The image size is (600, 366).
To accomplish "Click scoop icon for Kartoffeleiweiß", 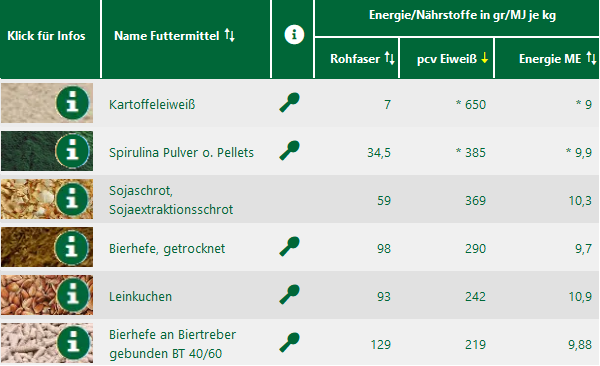I will coord(290,103).
